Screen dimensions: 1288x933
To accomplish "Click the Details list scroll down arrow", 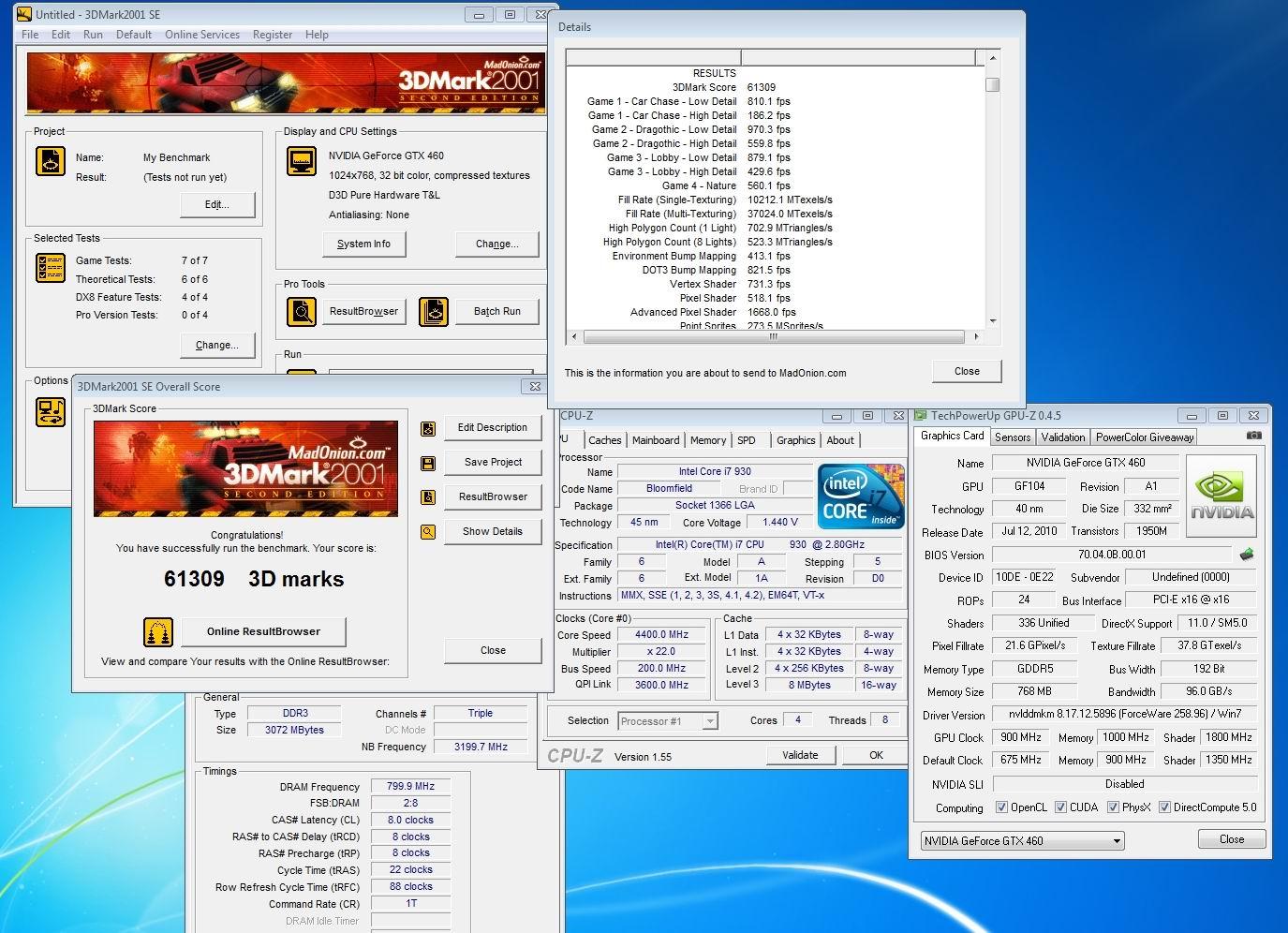I will (993, 320).
